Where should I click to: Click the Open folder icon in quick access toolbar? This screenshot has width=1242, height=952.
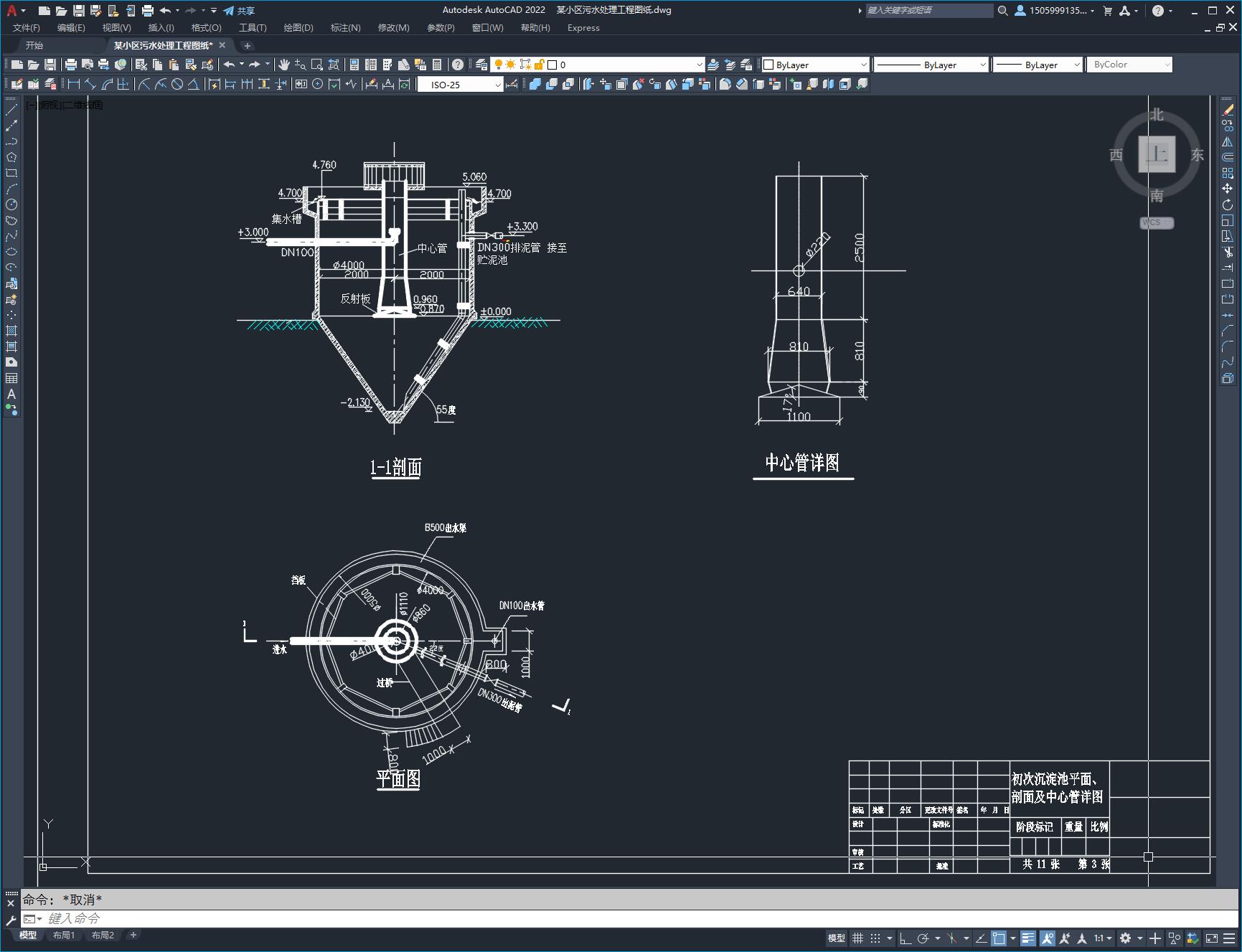coord(62,11)
